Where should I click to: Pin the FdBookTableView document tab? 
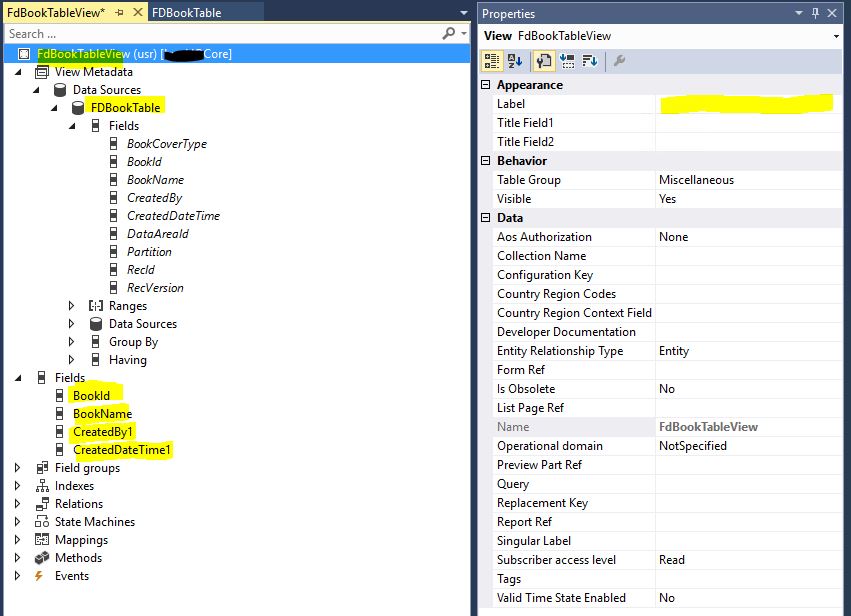point(120,13)
